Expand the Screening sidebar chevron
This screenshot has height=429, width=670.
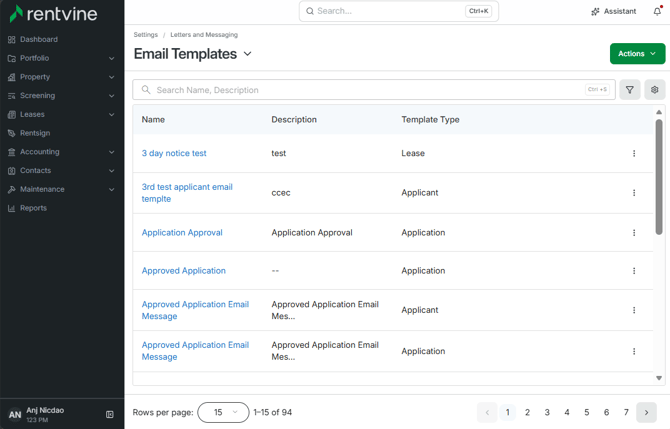point(112,96)
